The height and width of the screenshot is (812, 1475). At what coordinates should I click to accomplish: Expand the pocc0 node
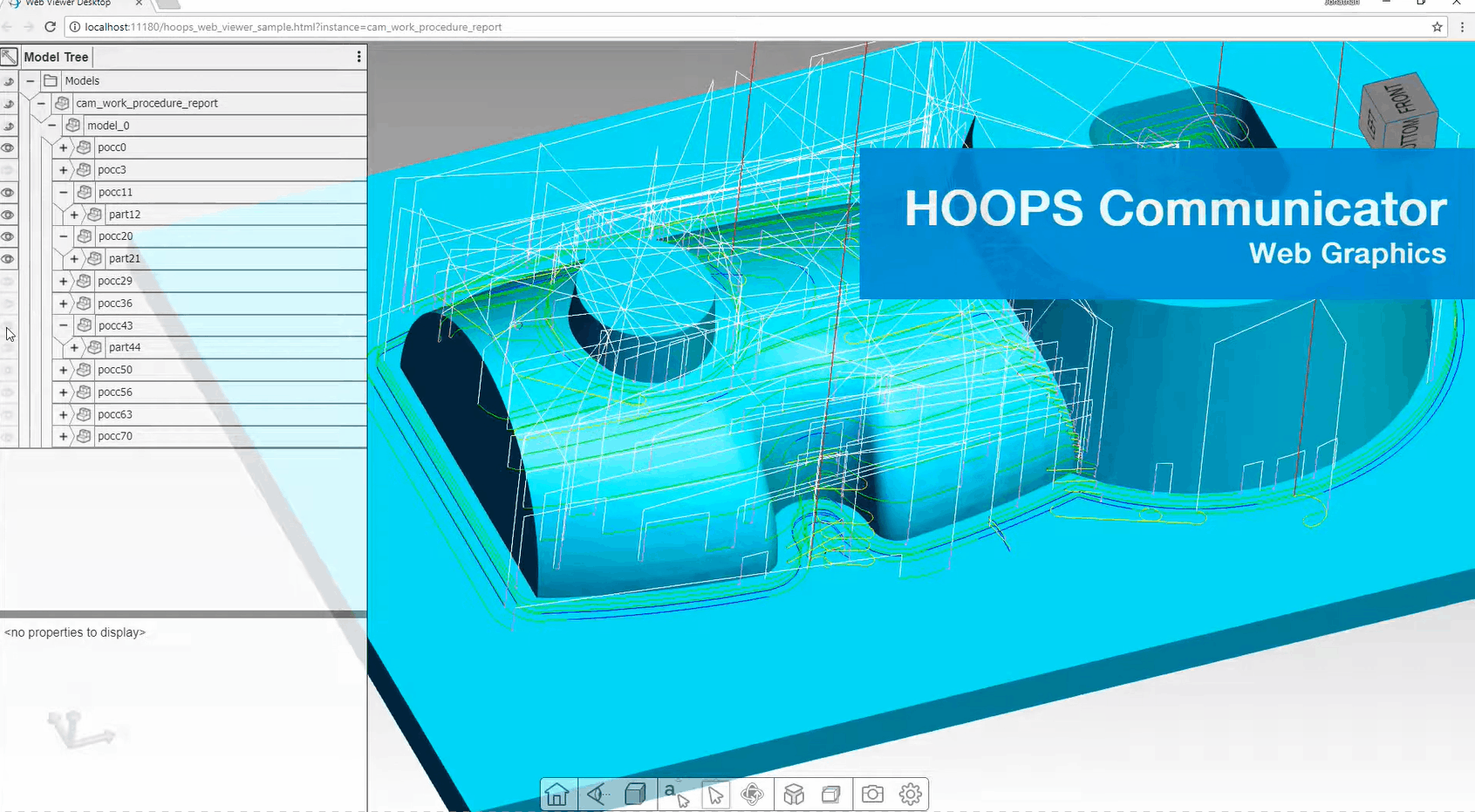click(x=64, y=147)
